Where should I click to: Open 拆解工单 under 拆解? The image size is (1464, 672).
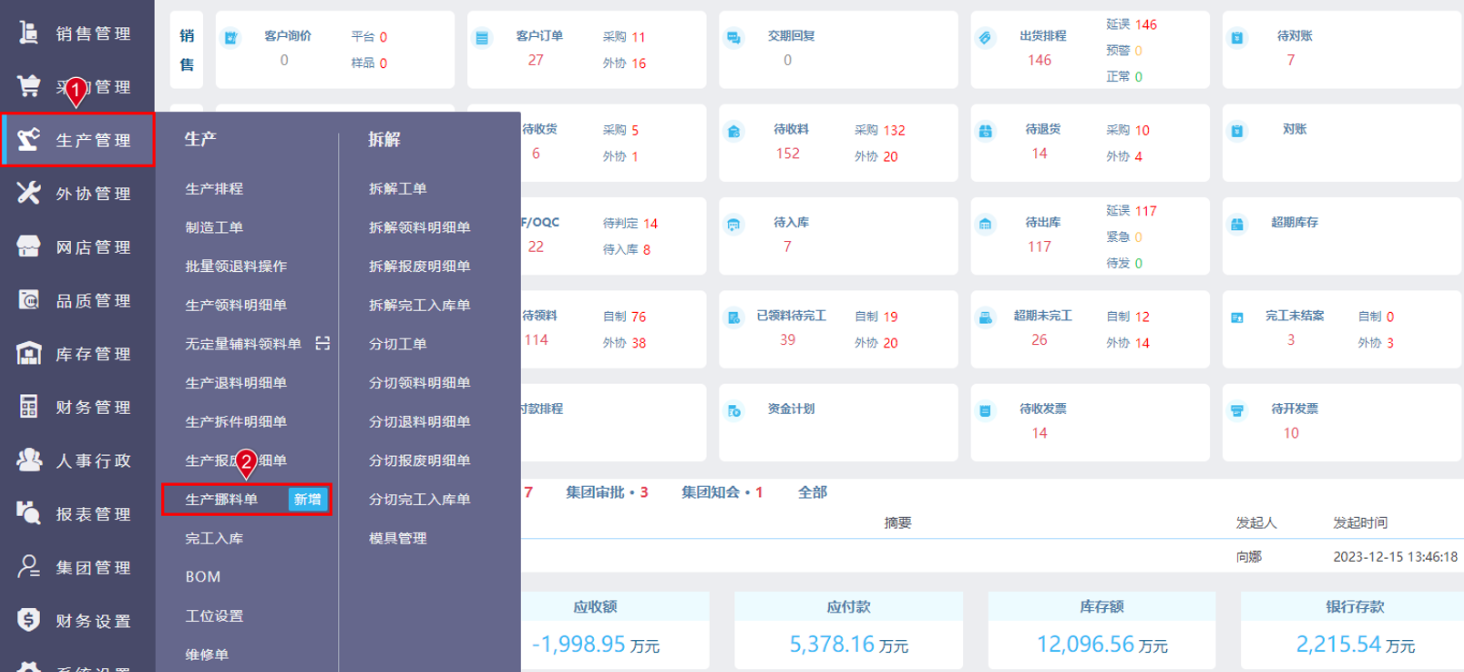[x=398, y=189]
